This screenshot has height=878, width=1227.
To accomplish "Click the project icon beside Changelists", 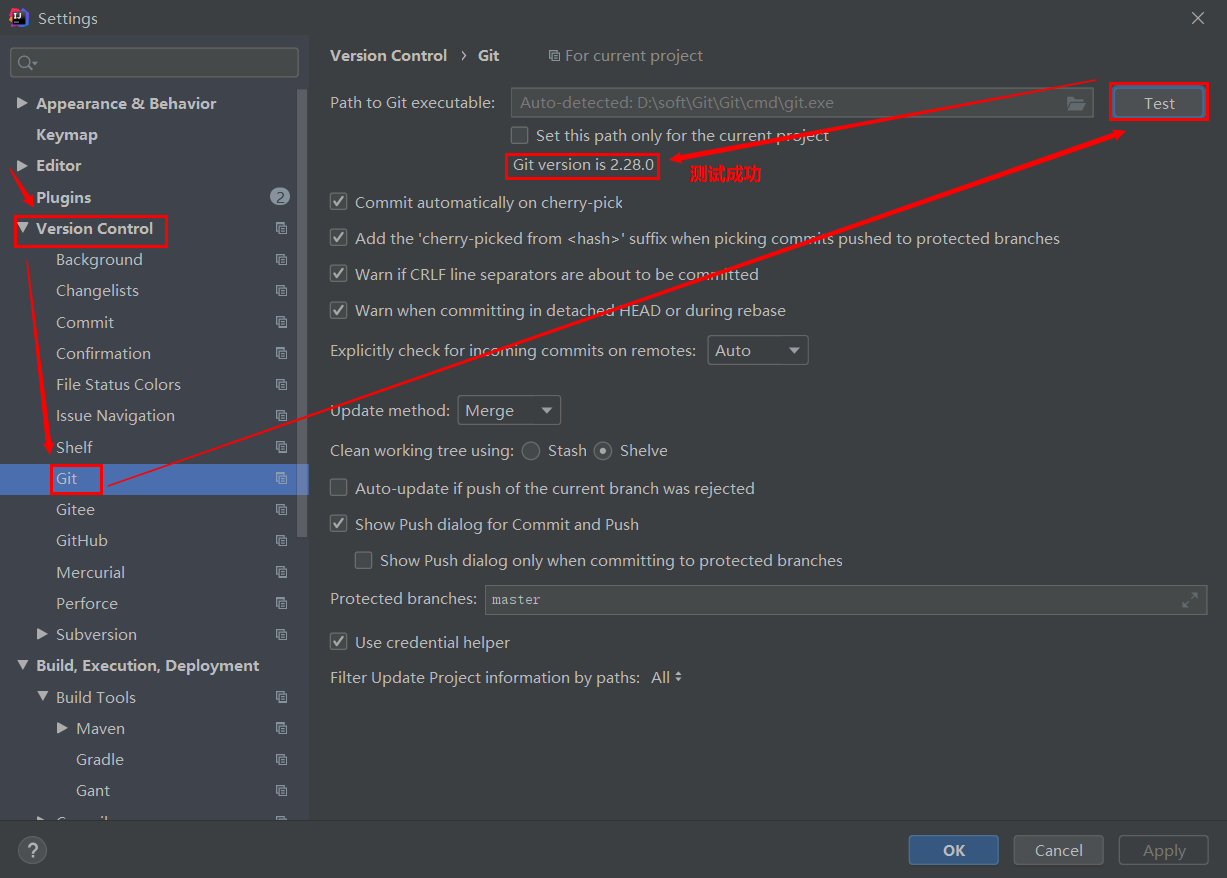I will [x=281, y=291].
